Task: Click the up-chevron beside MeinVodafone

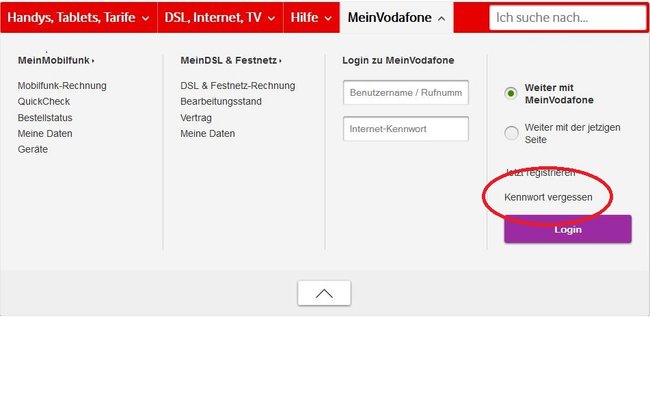Action: pyautogui.click(x=441, y=19)
